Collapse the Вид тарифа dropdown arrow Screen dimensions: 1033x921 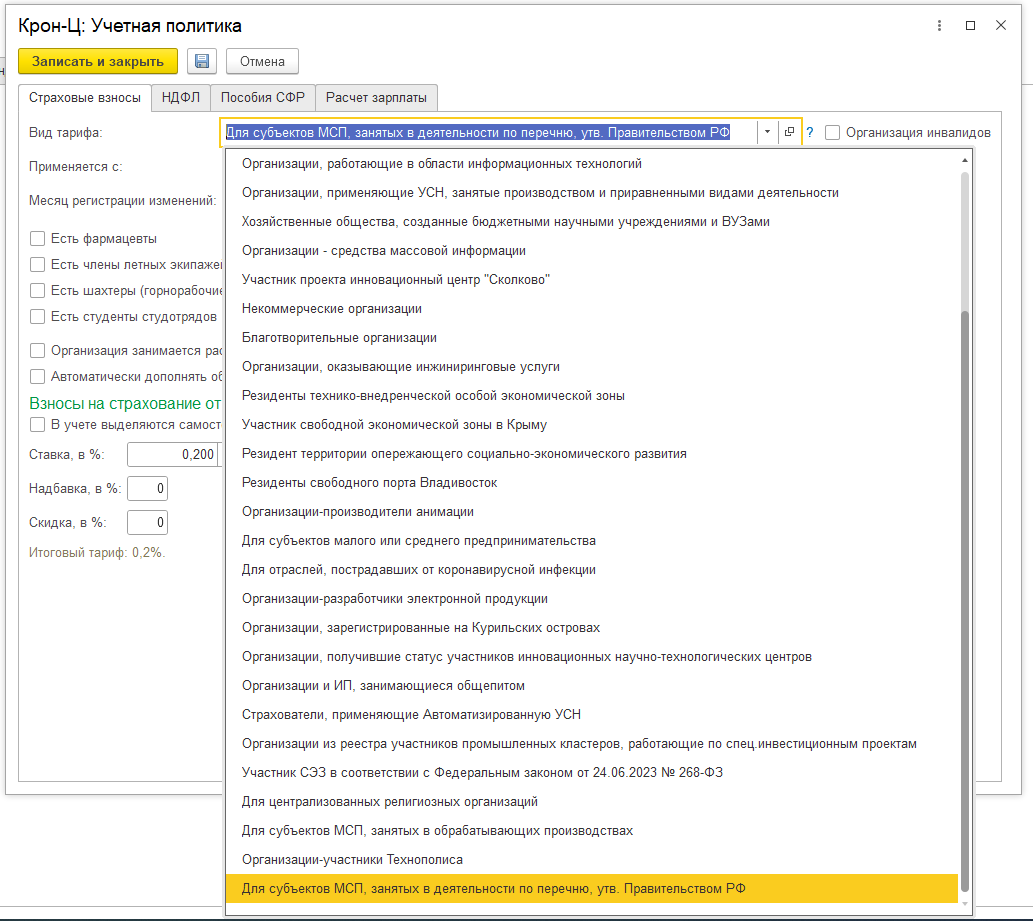tap(766, 132)
